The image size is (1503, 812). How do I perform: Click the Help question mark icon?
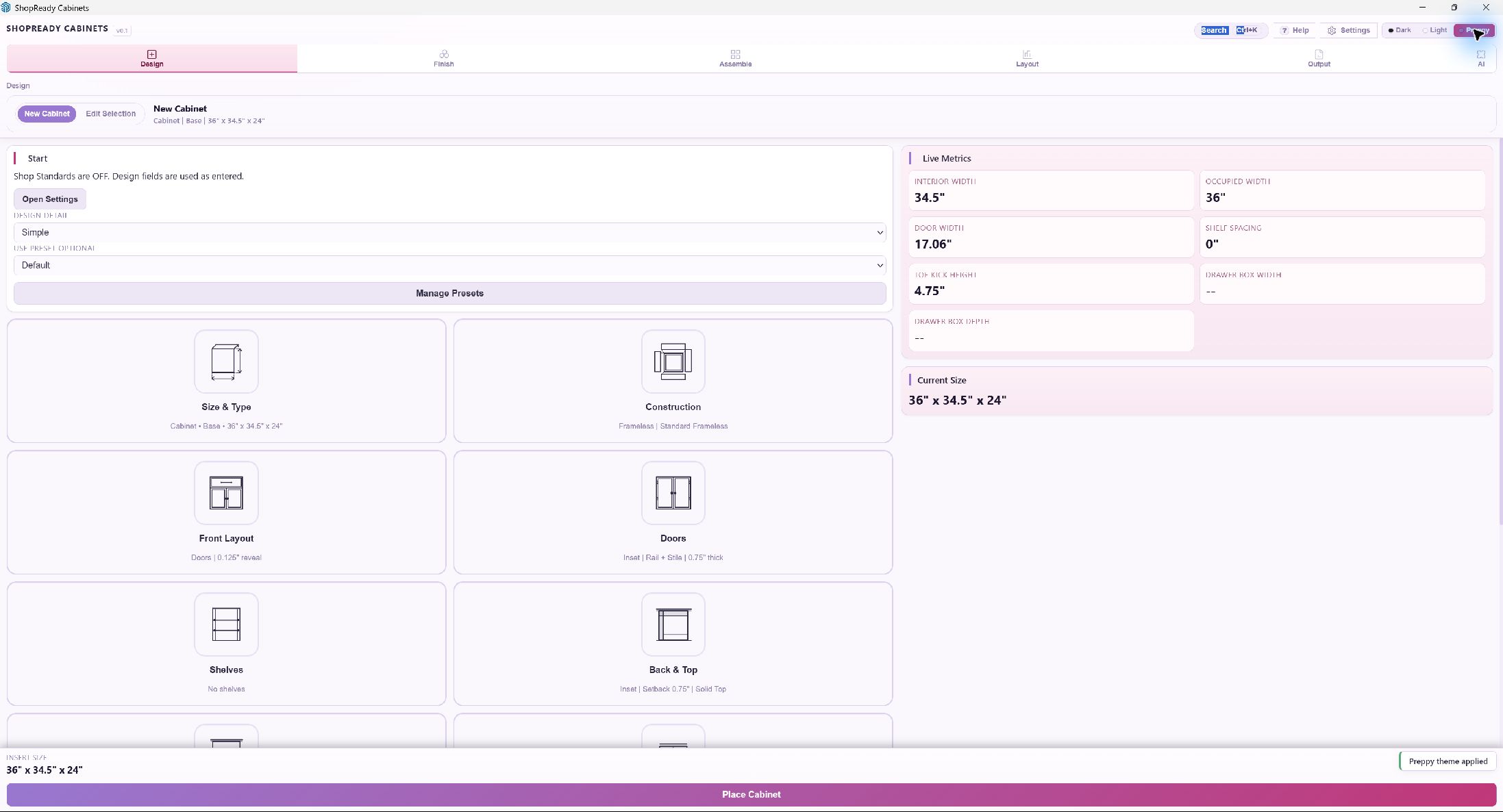[1284, 30]
